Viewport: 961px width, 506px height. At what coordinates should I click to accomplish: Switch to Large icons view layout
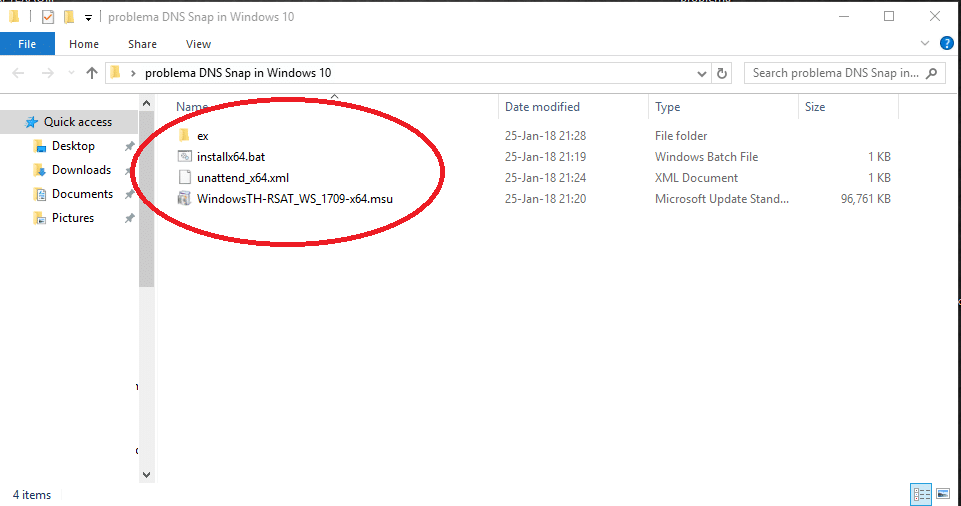pyautogui.click(x=943, y=494)
